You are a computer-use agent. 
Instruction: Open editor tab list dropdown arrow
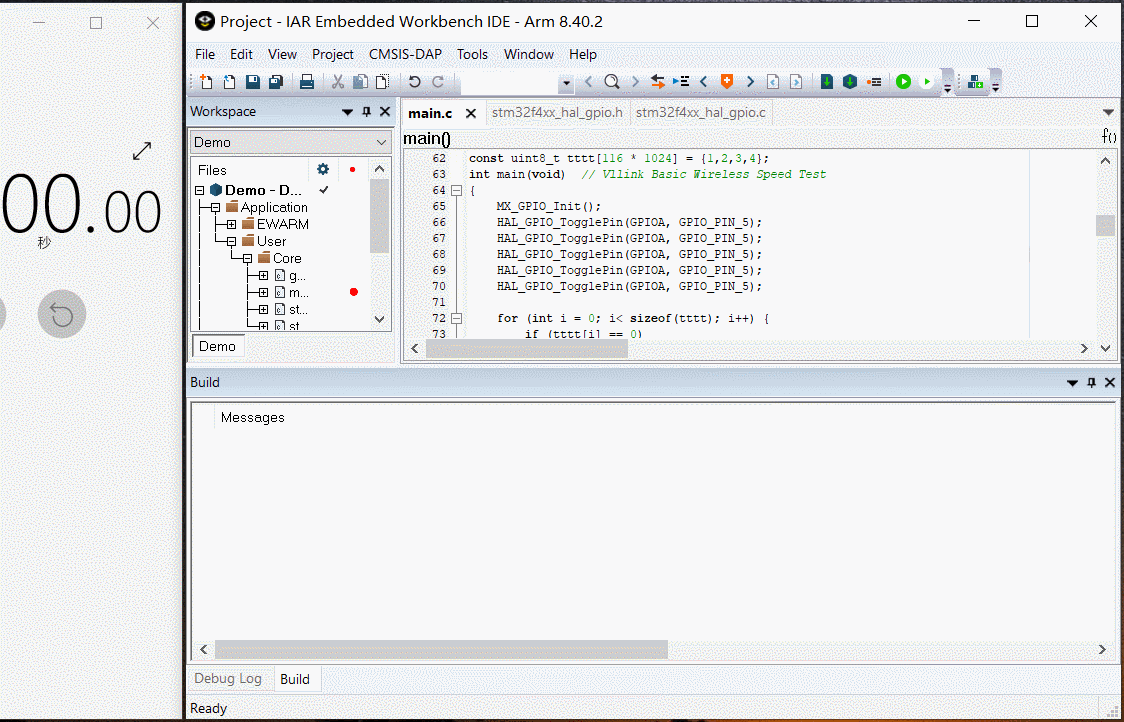pos(1108,113)
